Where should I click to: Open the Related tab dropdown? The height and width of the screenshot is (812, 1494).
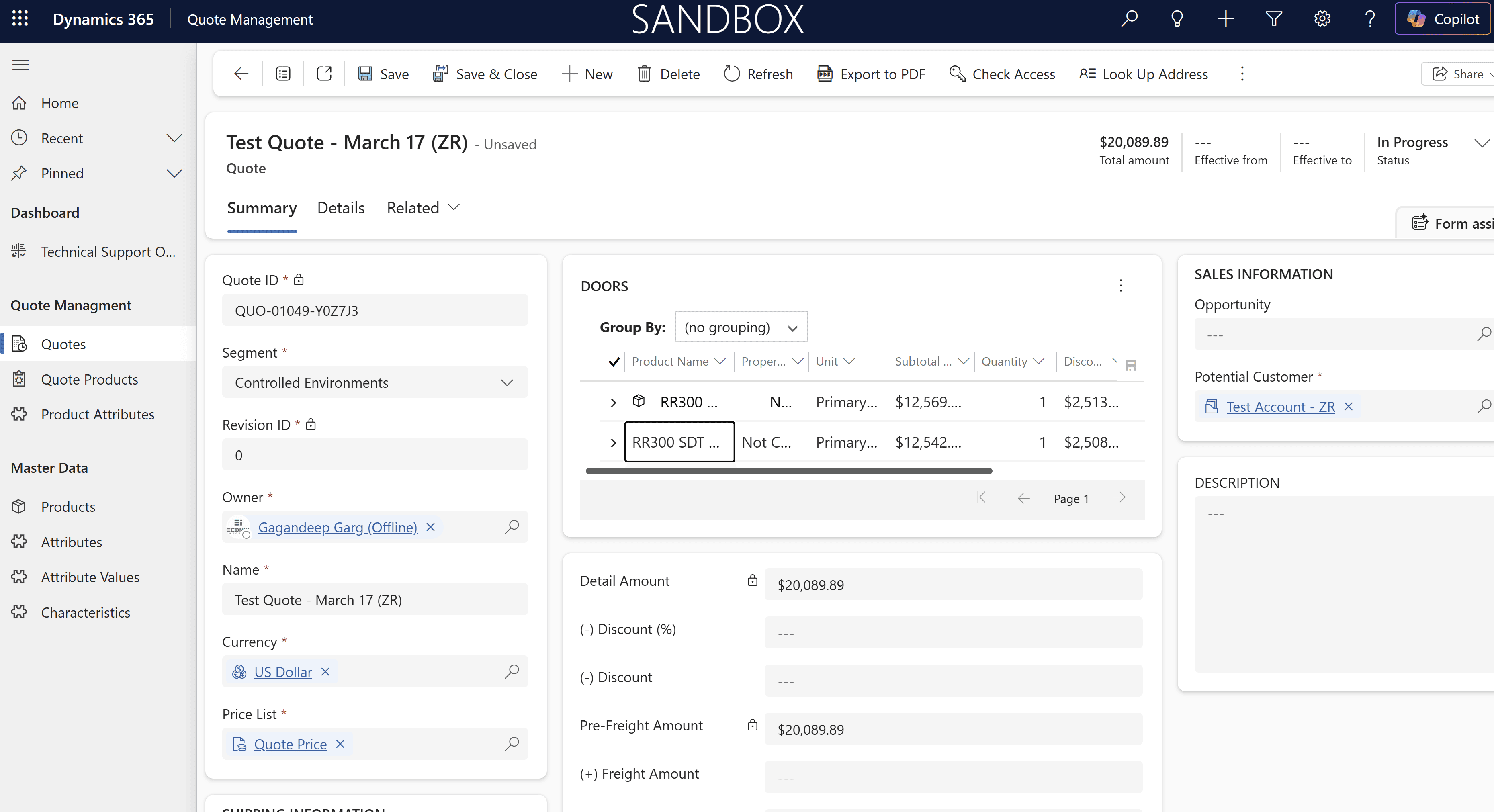pos(423,208)
